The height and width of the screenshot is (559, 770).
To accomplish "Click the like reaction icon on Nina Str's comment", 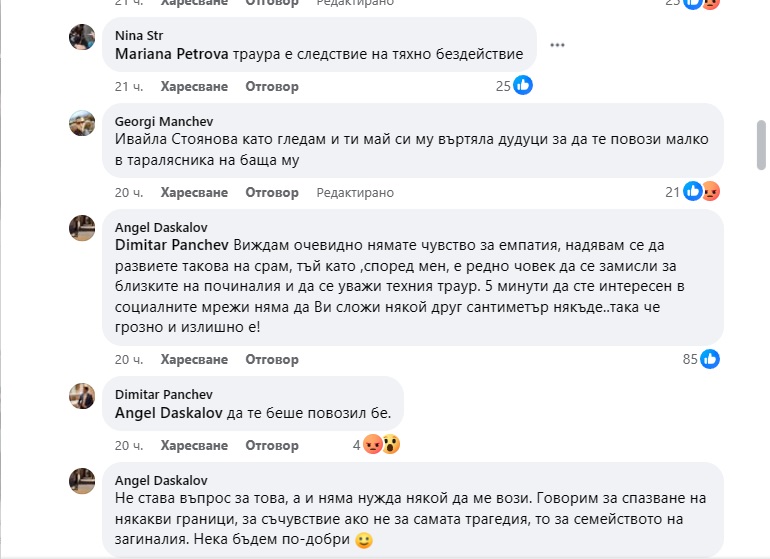I will pyautogui.click(x=523, y=86).
